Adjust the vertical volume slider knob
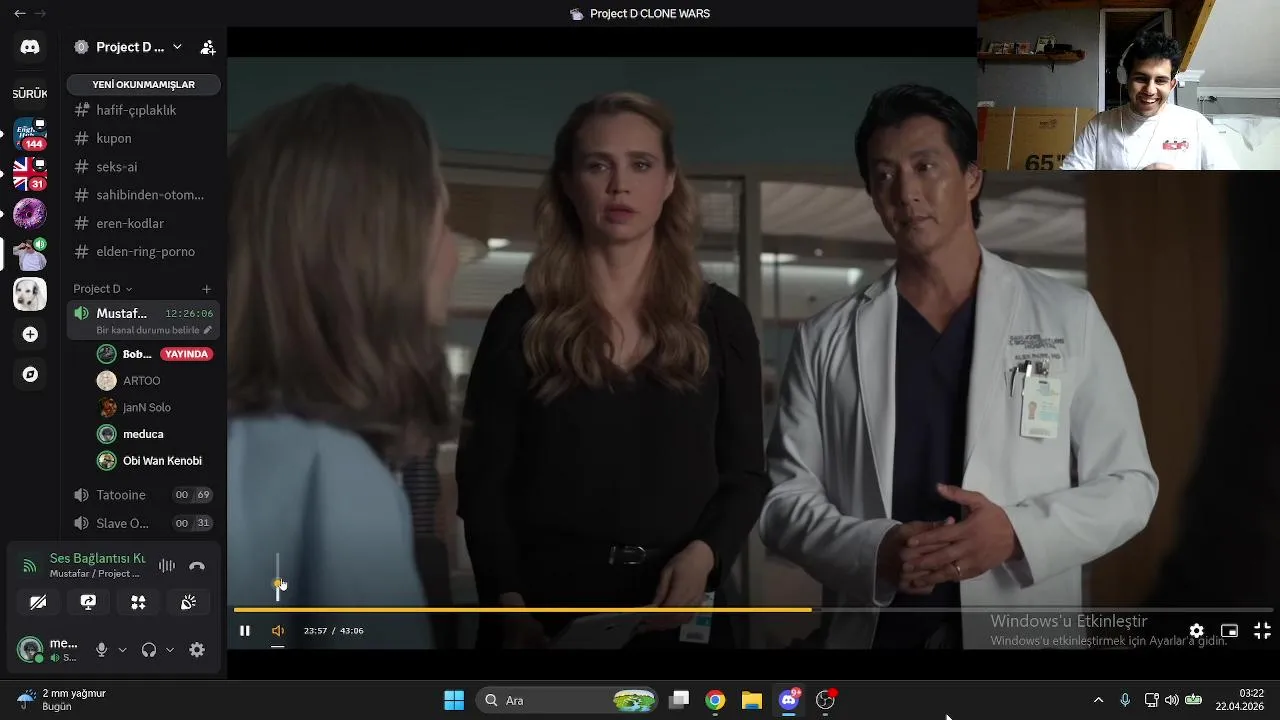Viewport: 1280px width, 720px height. coord(278,583)
